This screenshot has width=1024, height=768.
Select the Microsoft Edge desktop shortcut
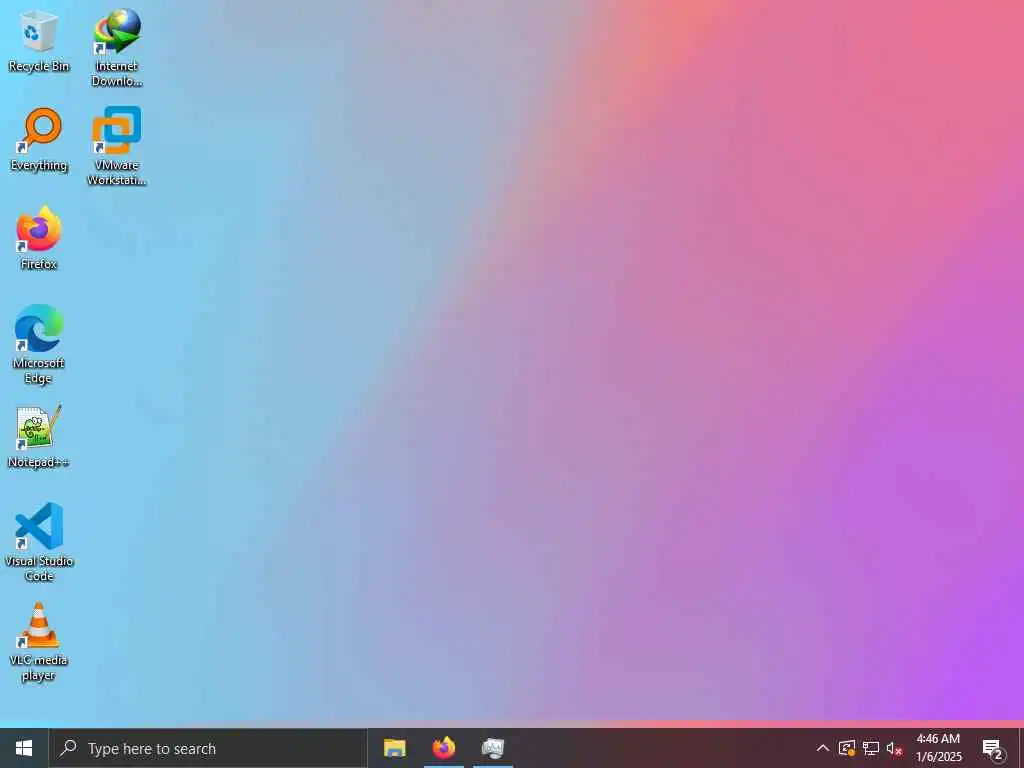point(39,344)
